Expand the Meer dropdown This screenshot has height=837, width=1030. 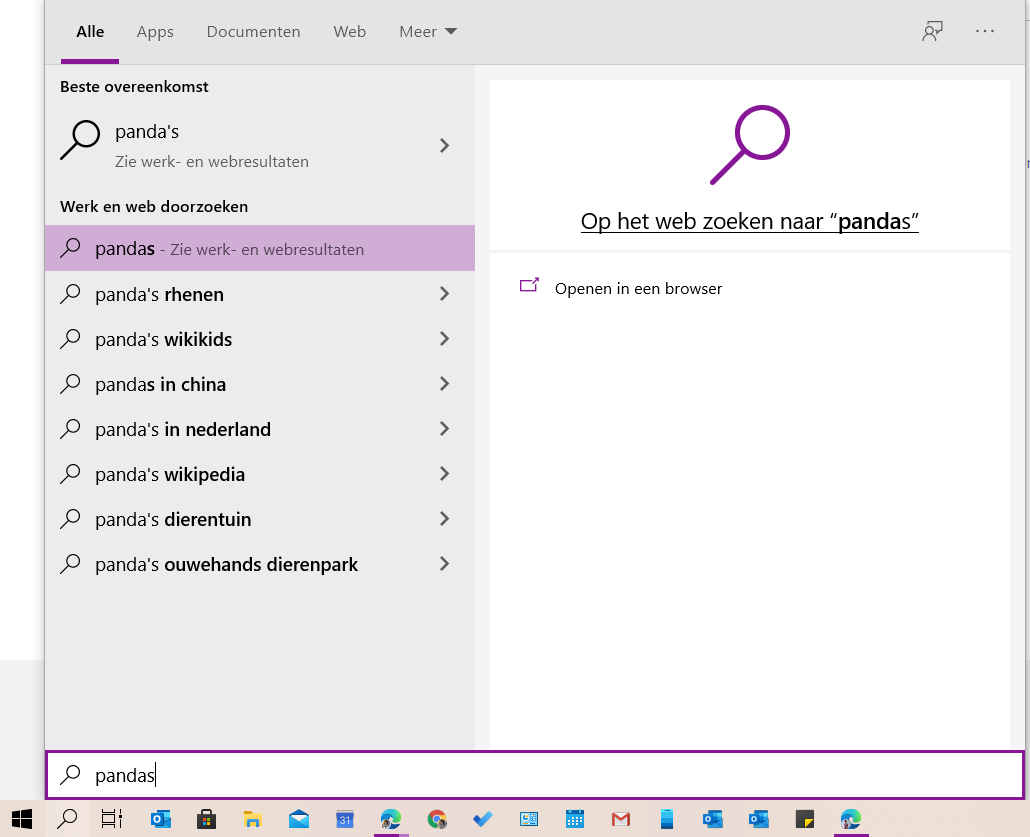[x=428, y=32]
